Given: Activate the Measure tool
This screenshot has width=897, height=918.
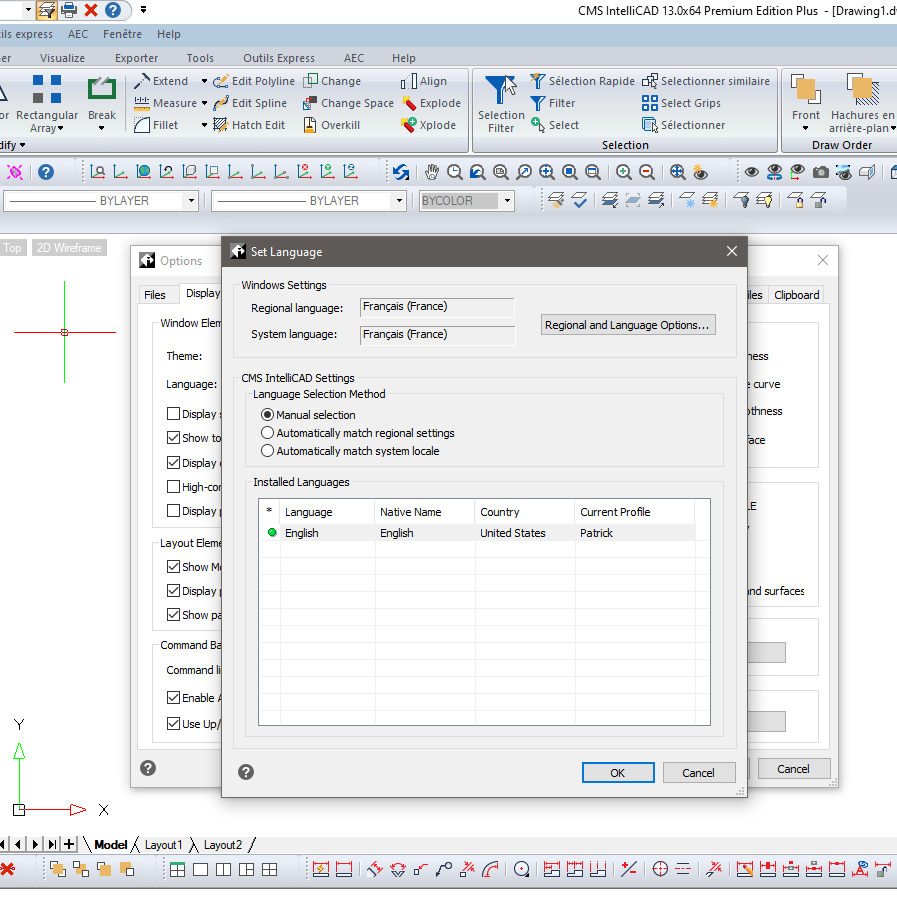Looking at the screenshot, I should click(x=166, y=103).
